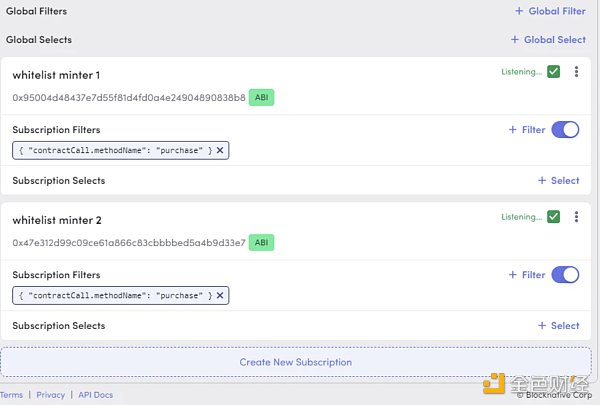Add a new Global Filter

click(550, 11)
